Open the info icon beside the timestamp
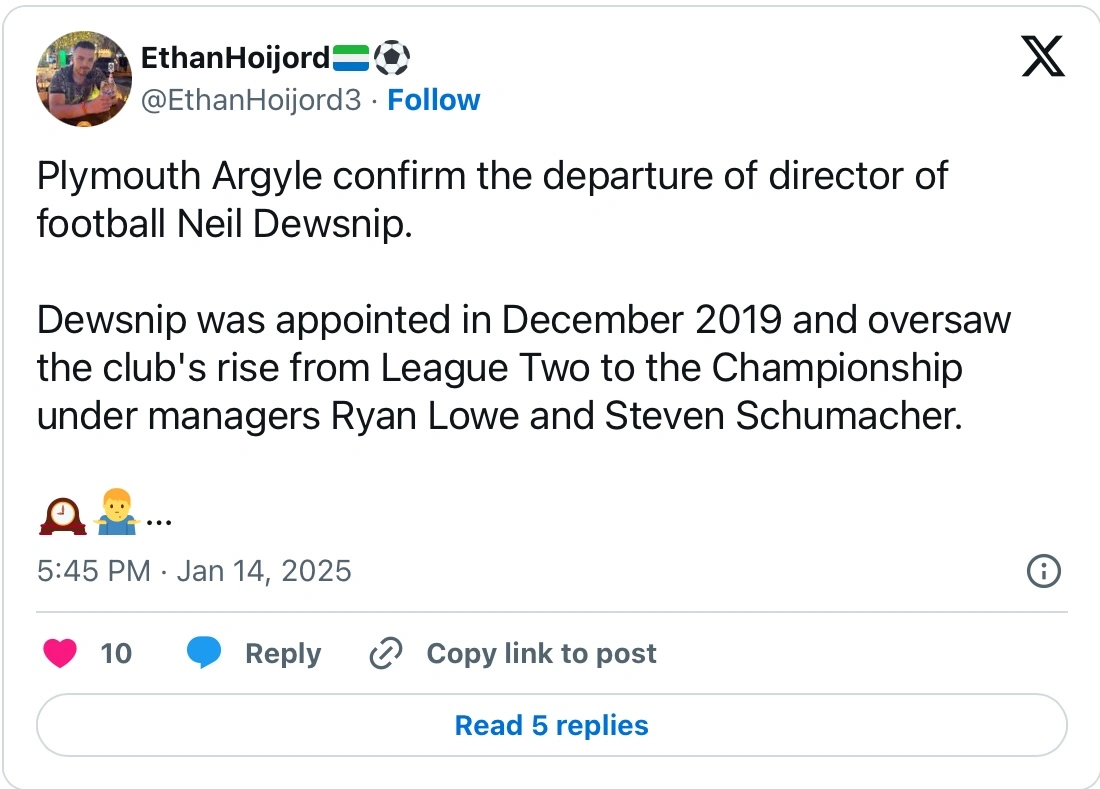The image size is (1100, 789). point(1043,571)
